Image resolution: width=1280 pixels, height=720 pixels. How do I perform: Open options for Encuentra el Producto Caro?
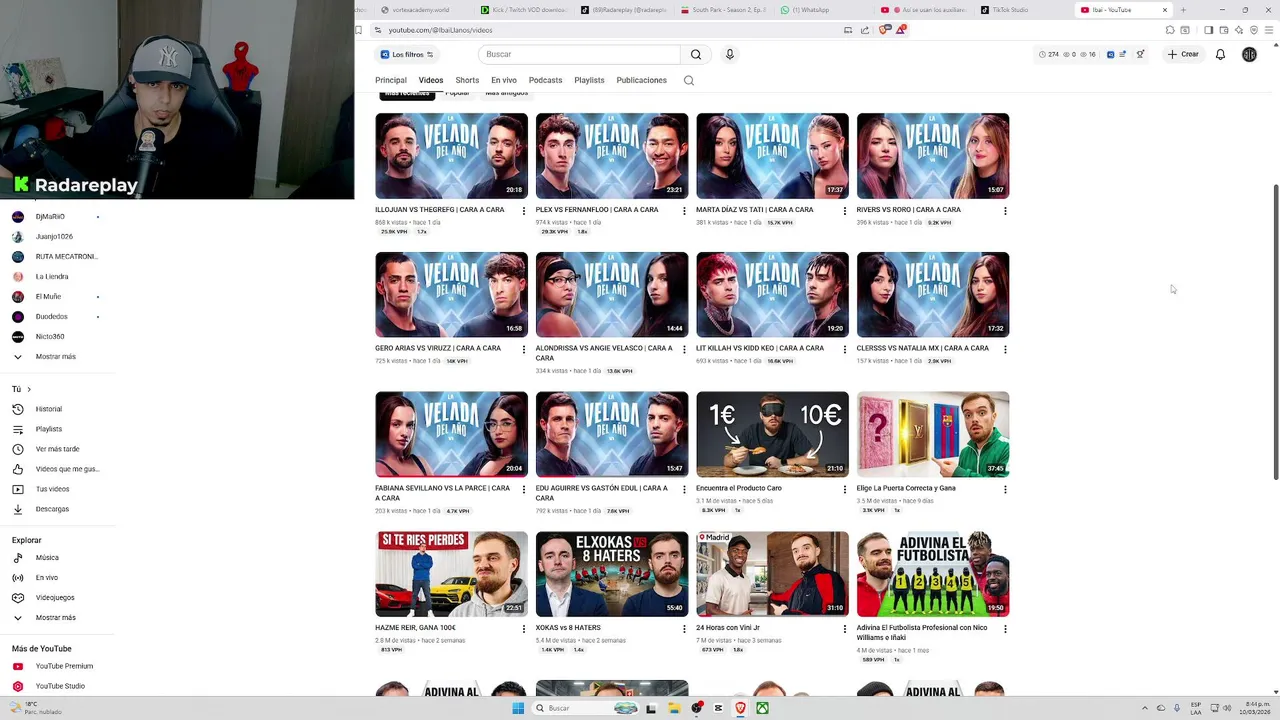tap(845, 489)
